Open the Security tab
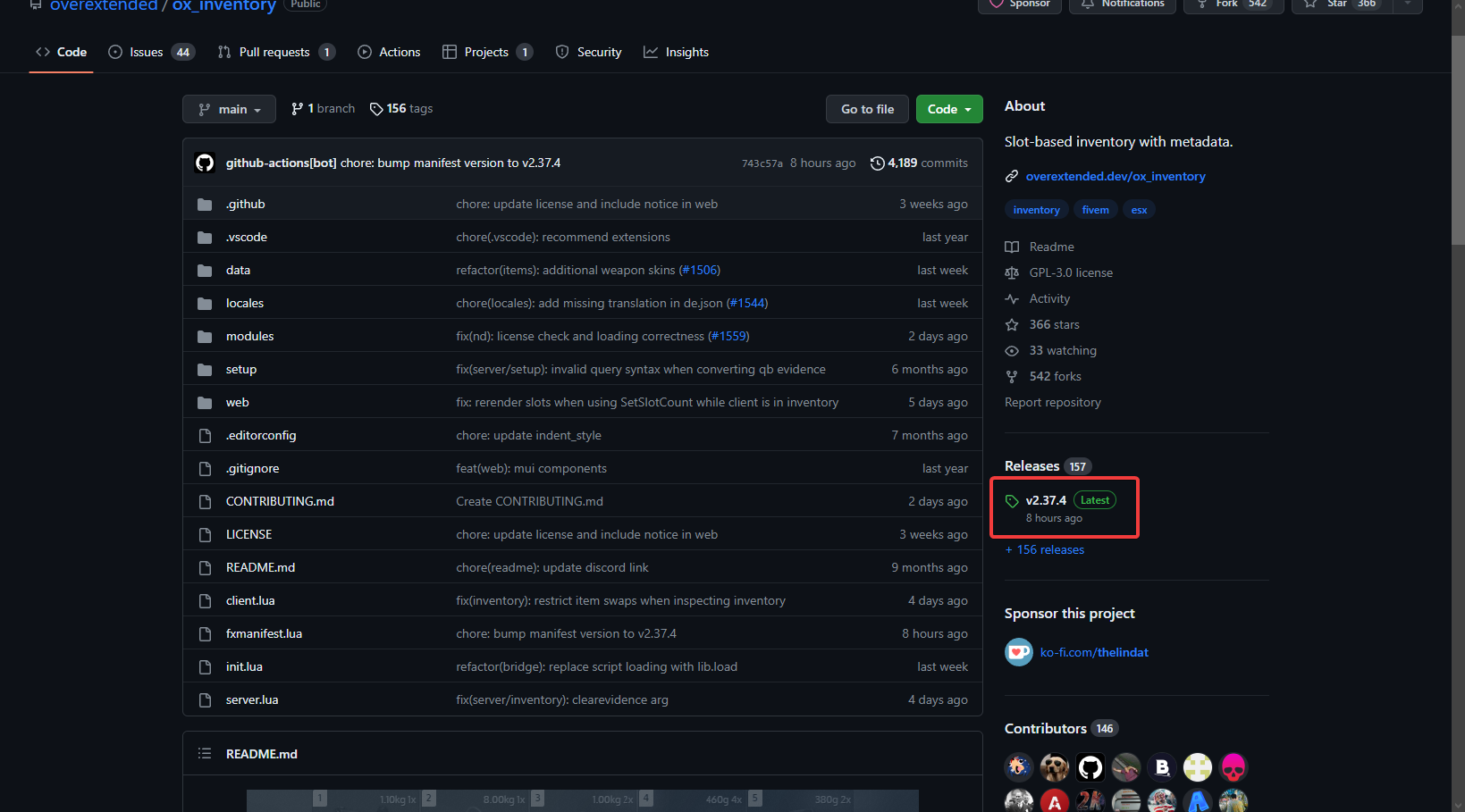 588,52
